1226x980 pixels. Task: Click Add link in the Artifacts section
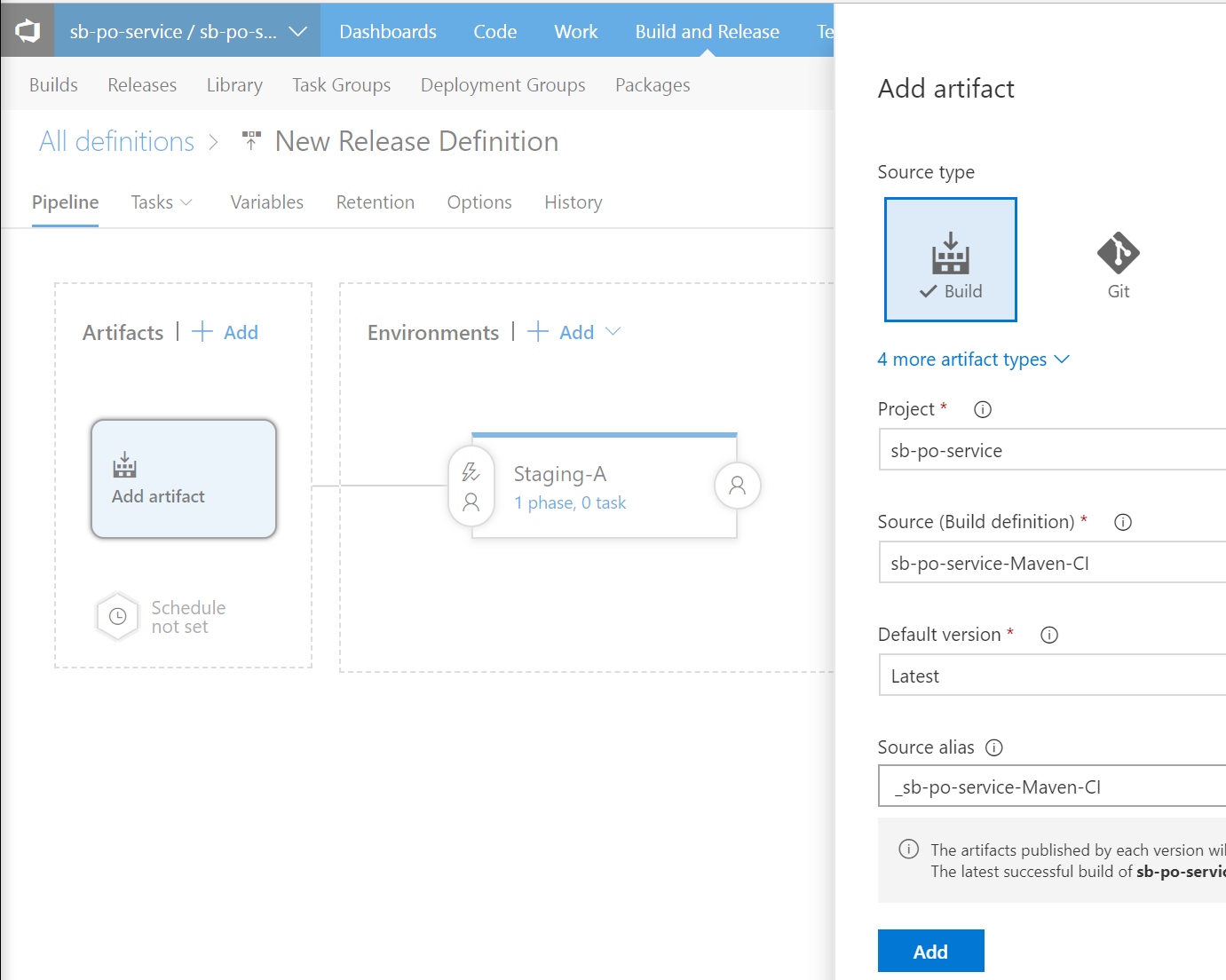tap(241, 332)
